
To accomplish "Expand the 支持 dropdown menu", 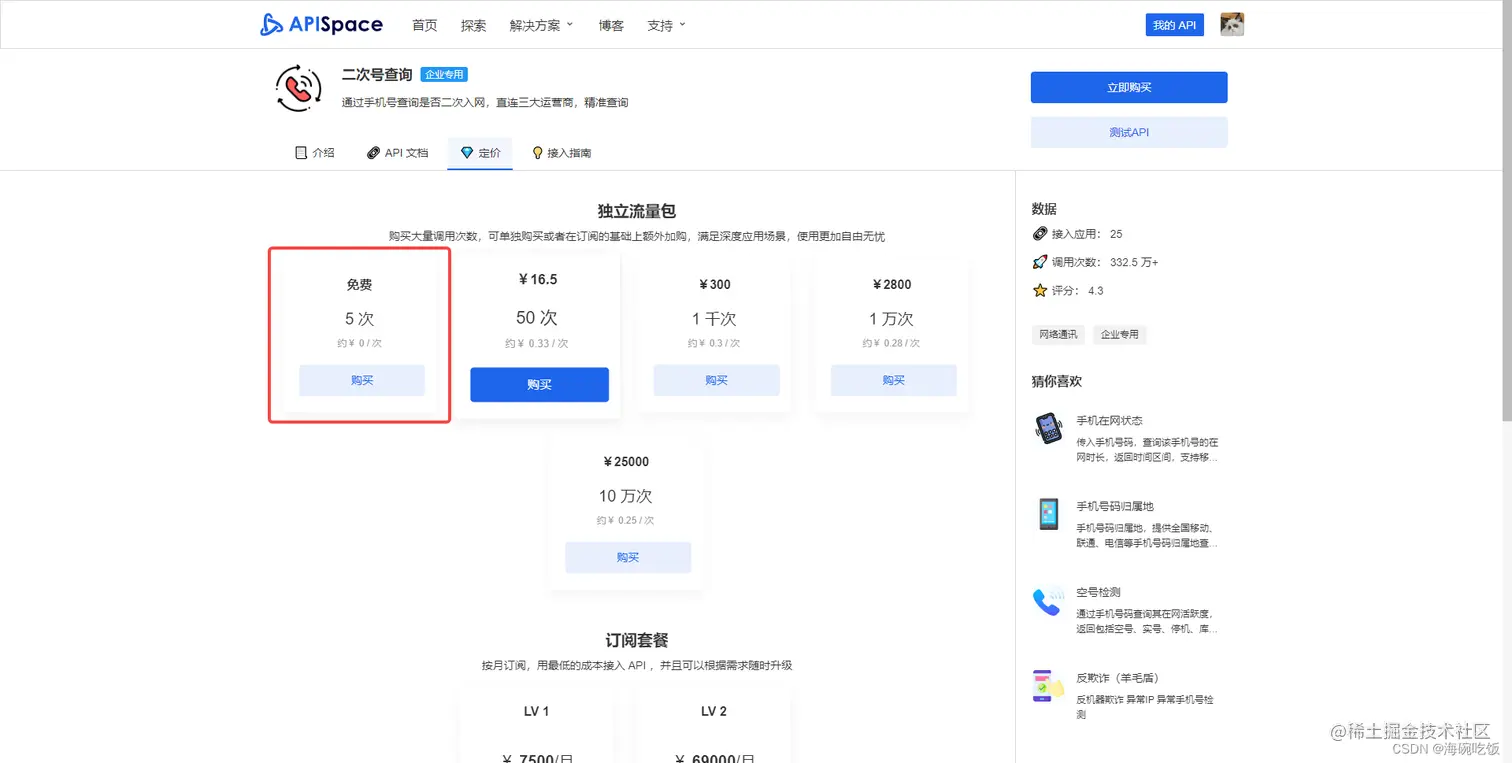I will tap(664, 25).
